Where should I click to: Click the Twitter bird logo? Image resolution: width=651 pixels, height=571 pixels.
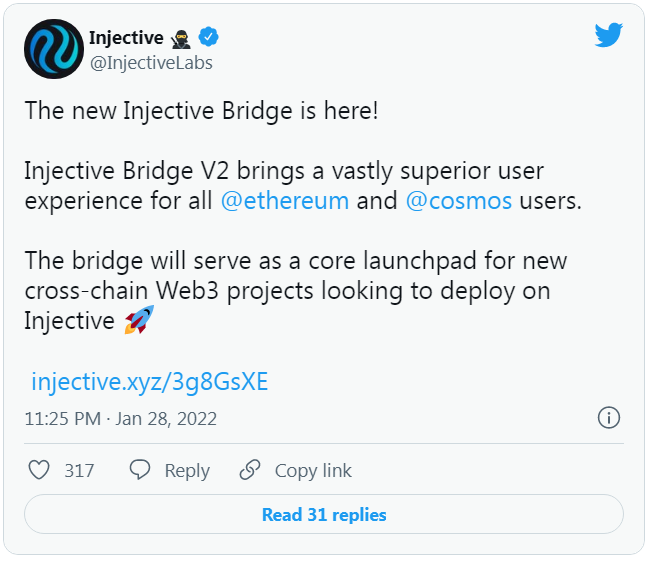click(608, 35)
